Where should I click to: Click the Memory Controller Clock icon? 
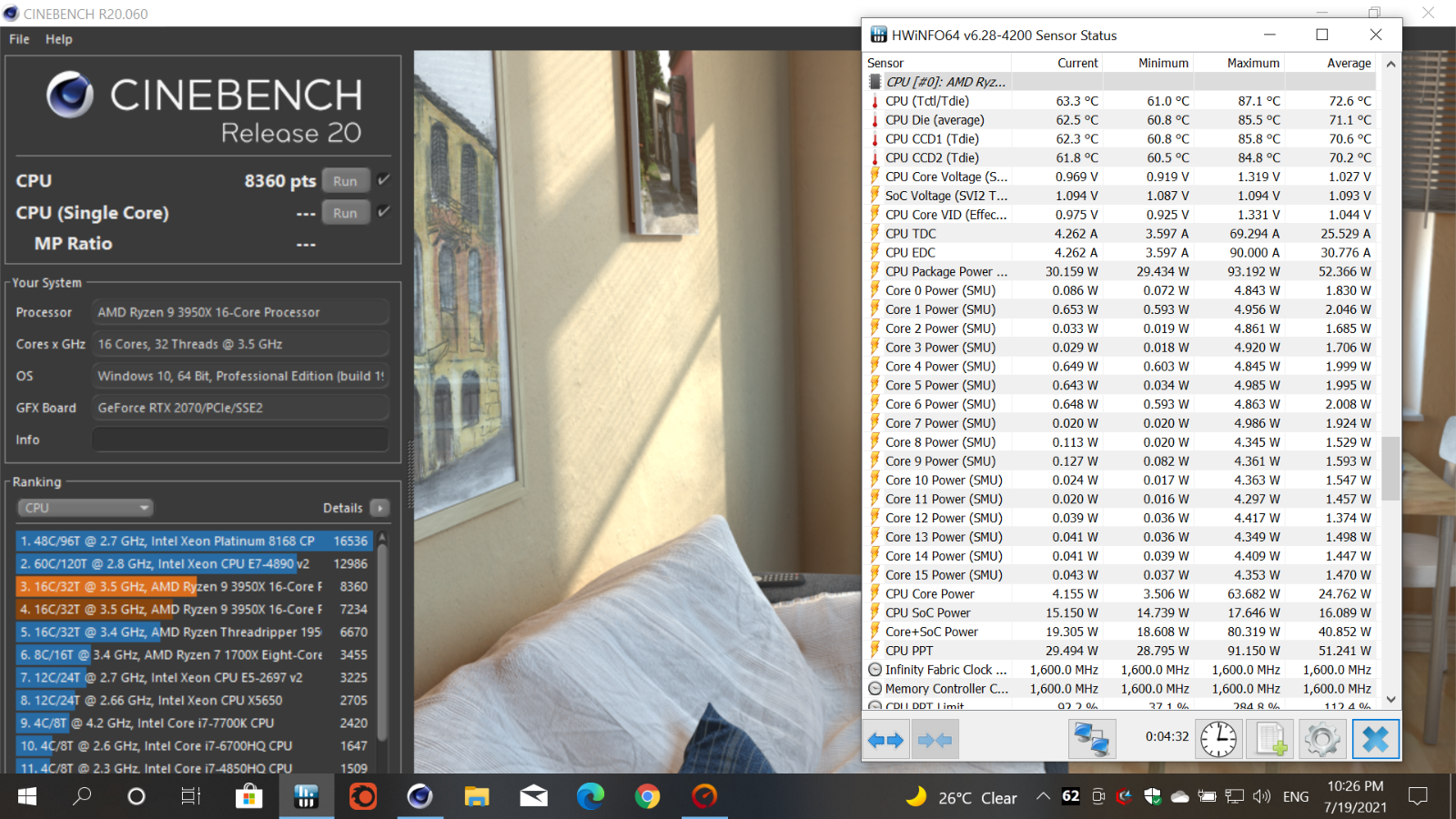coord(875,689)
